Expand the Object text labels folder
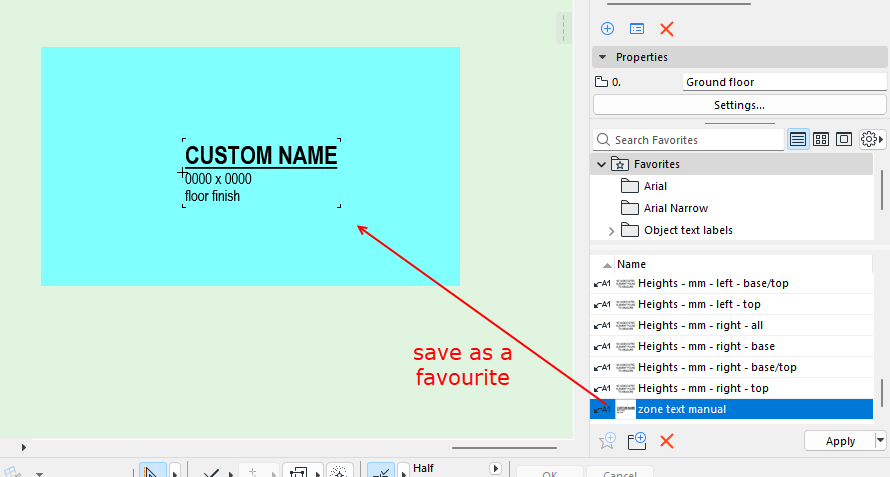This screenshot has height=477, width=890. click(x=611, y=231)
